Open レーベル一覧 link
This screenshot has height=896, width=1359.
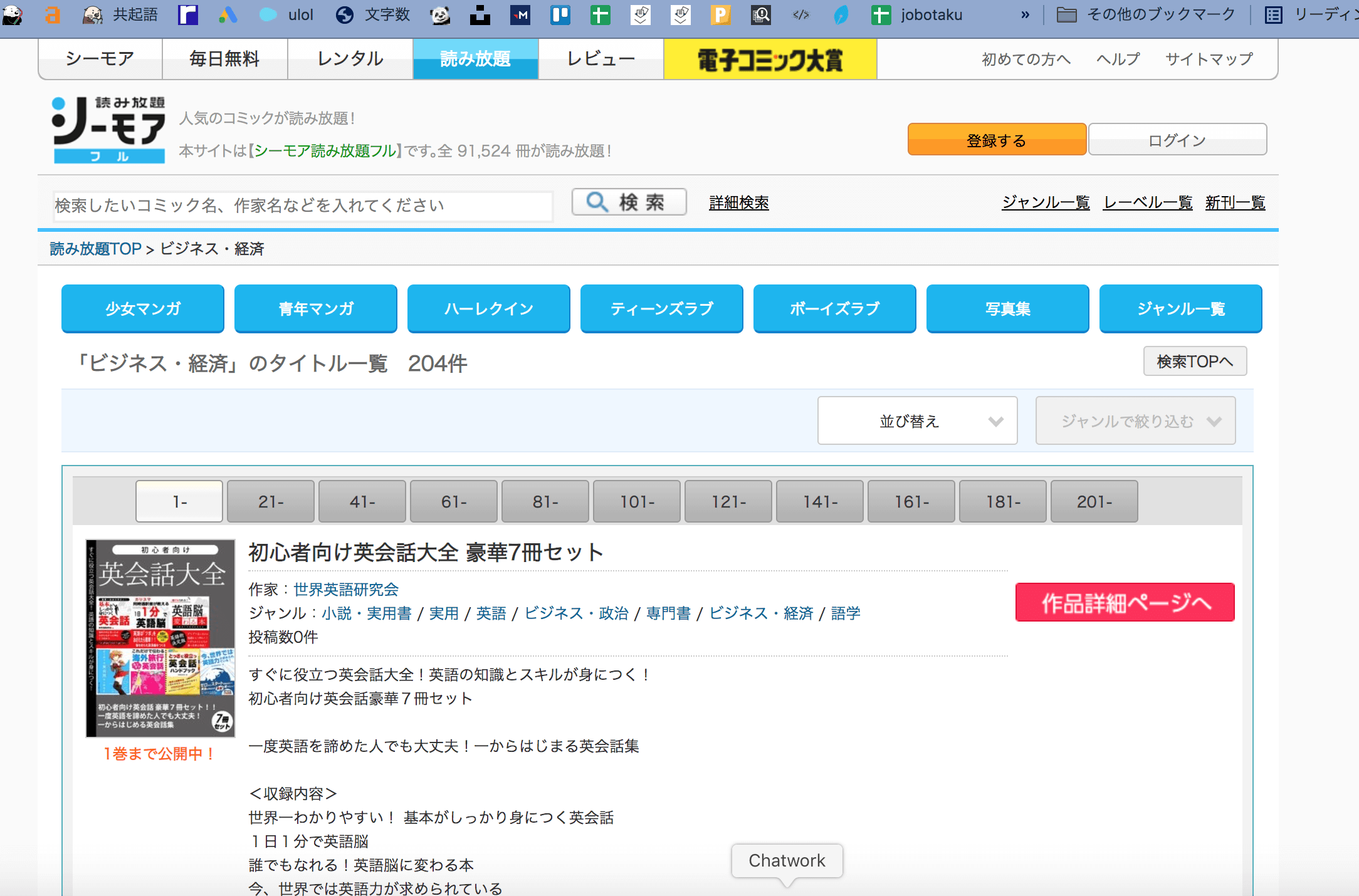[1148, 202]
